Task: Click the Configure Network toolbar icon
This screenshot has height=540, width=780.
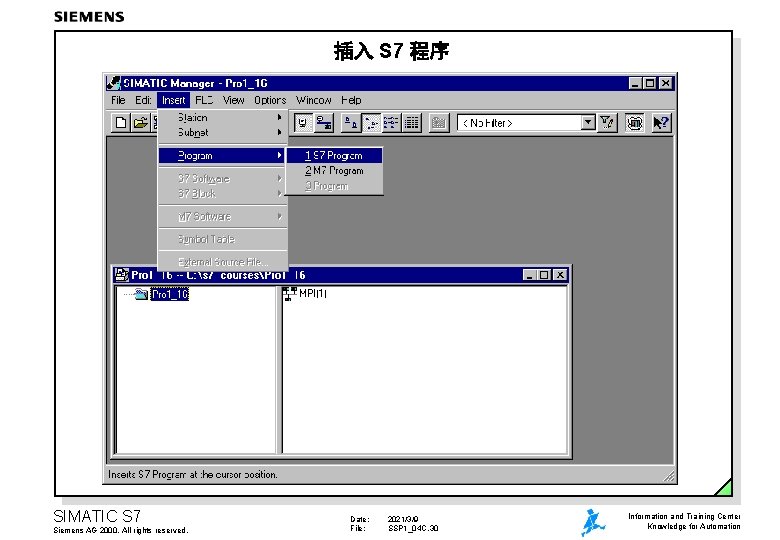Action: [x=324, y=122]
